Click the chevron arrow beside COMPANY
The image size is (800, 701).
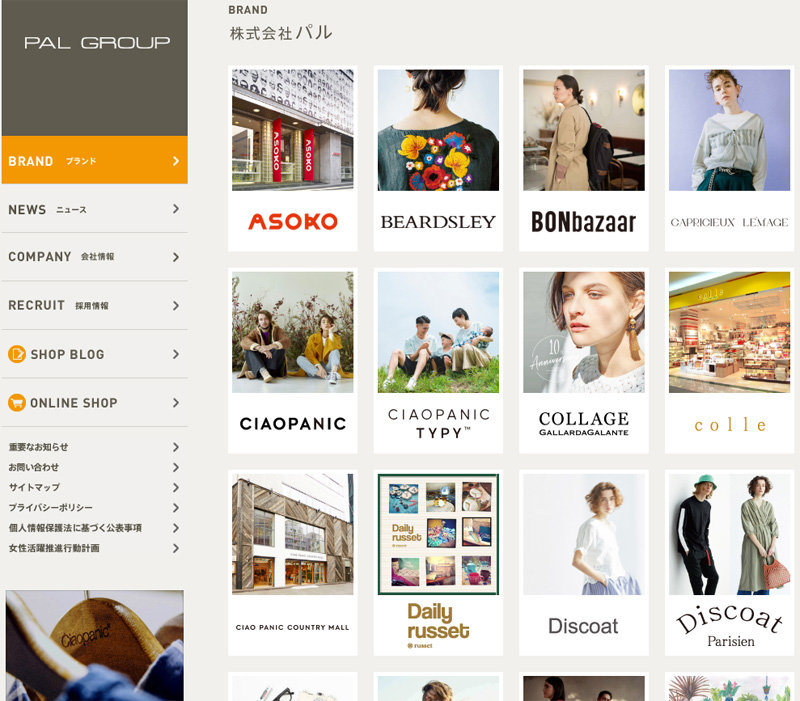pos(176,257)
